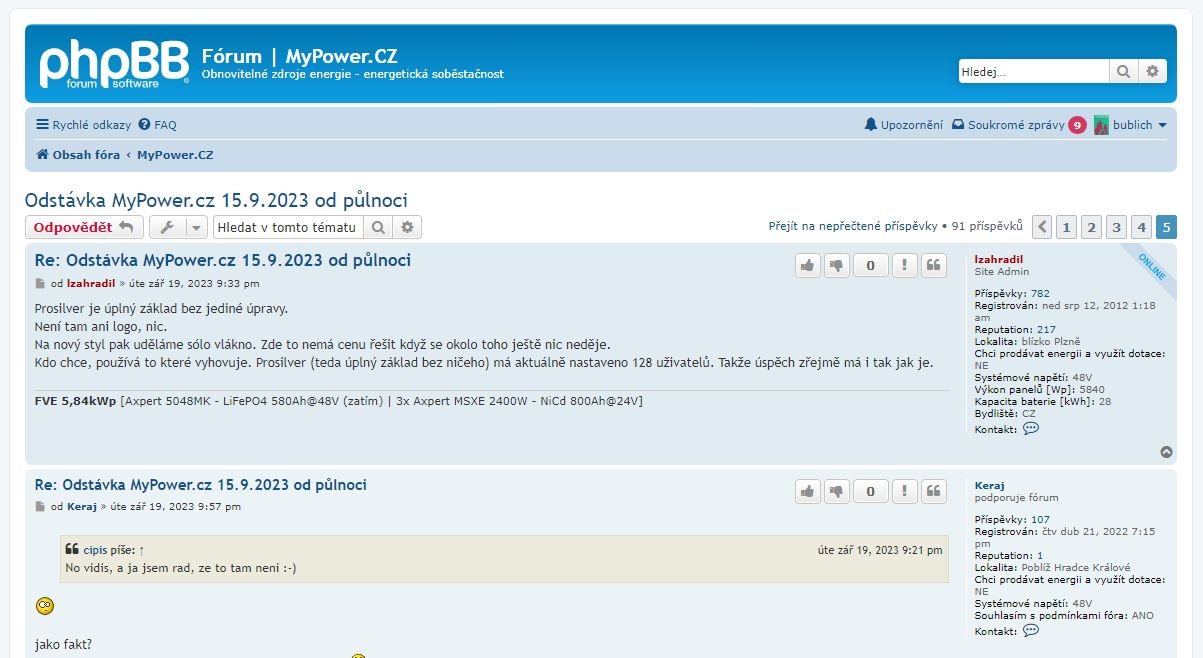Viewport: 1203px width, 658px height.
Task: Click post icon beside od lzahradil
Action: coord(41,284)
